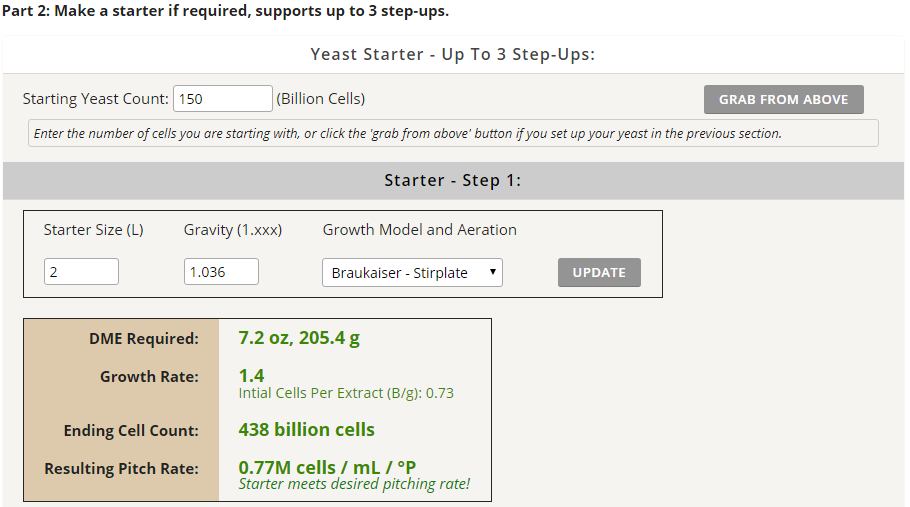
Task: Click the Starter - Step 1 header bar
Action: [x=453, y=180]
